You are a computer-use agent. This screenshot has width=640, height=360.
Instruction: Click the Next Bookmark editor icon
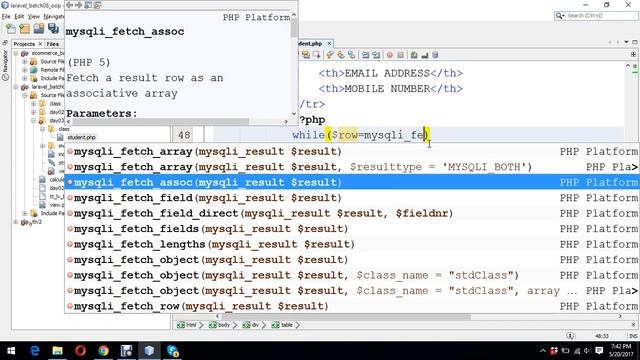[x=340, y=55]
